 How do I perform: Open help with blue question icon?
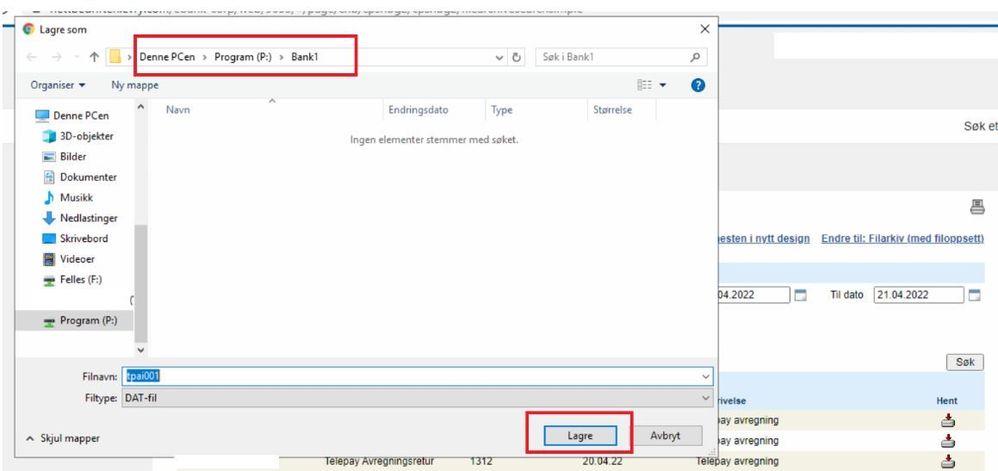point(698,85)
